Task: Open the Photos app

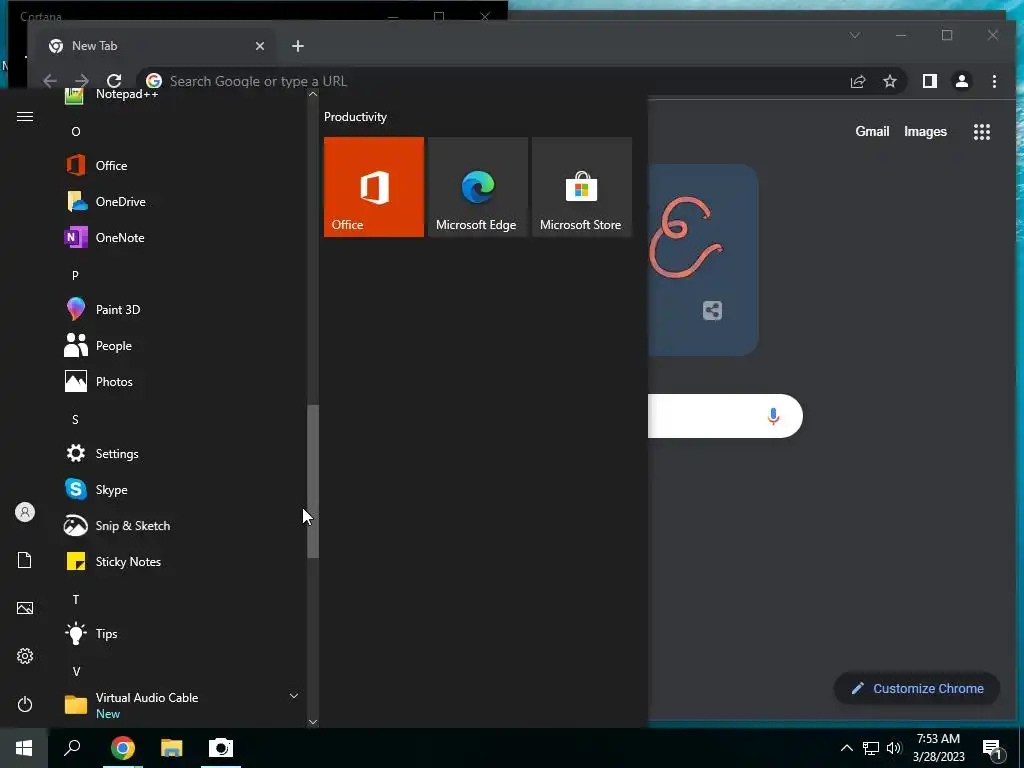Action: click(183, 381)
